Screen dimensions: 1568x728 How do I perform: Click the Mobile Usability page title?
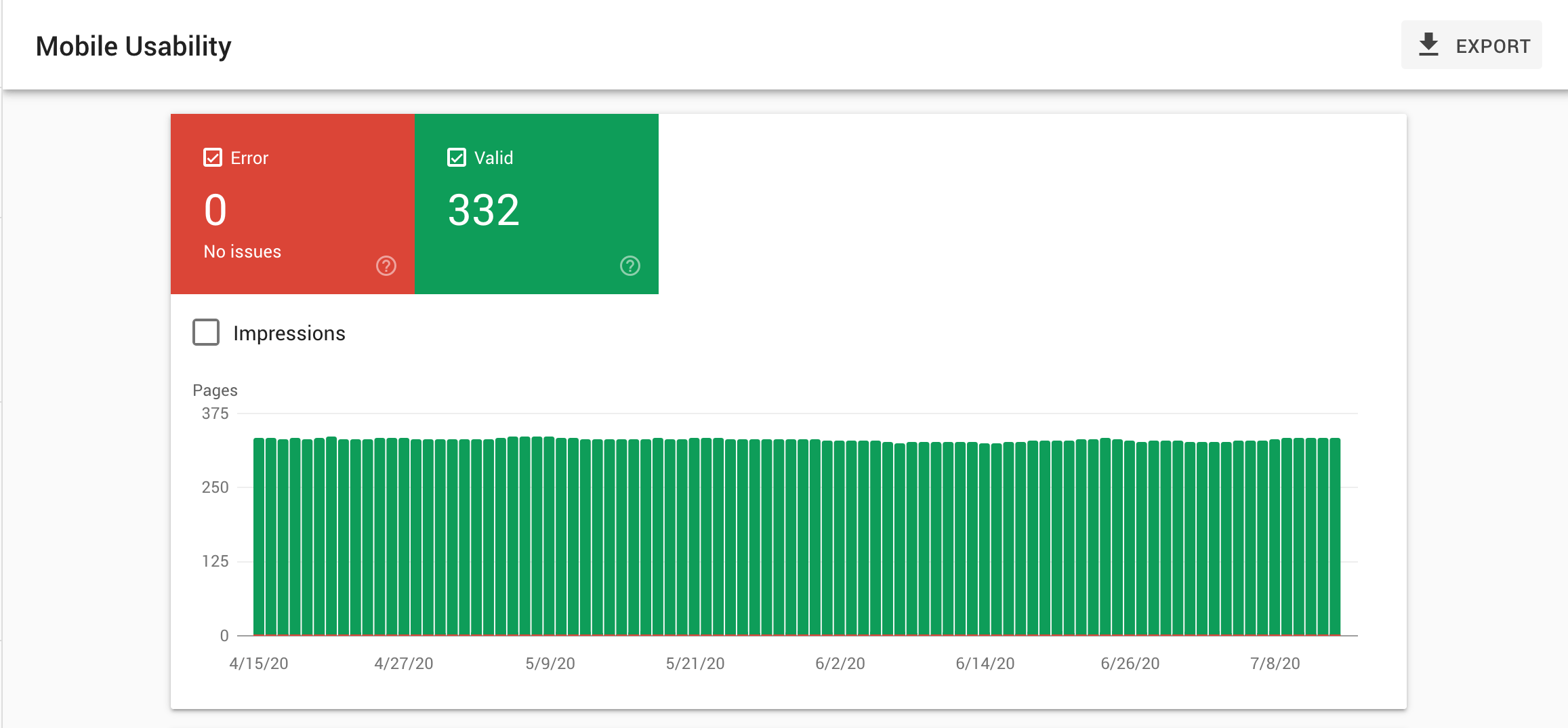click(x=133, y=46)
